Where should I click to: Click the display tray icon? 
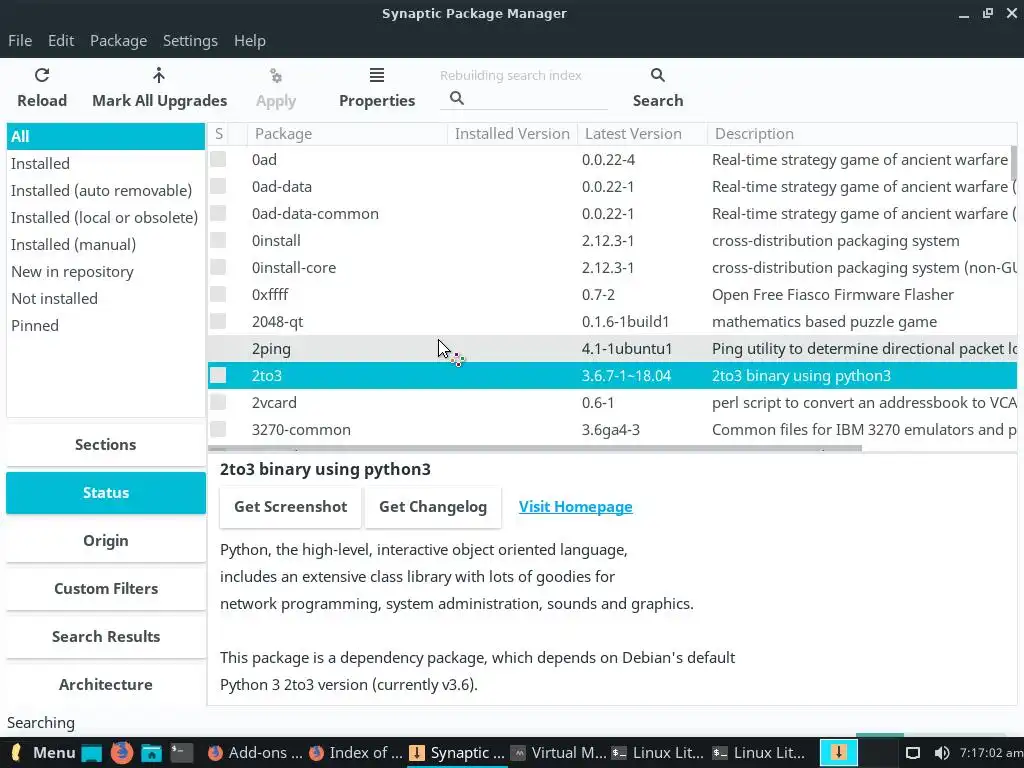pos(913,753)
